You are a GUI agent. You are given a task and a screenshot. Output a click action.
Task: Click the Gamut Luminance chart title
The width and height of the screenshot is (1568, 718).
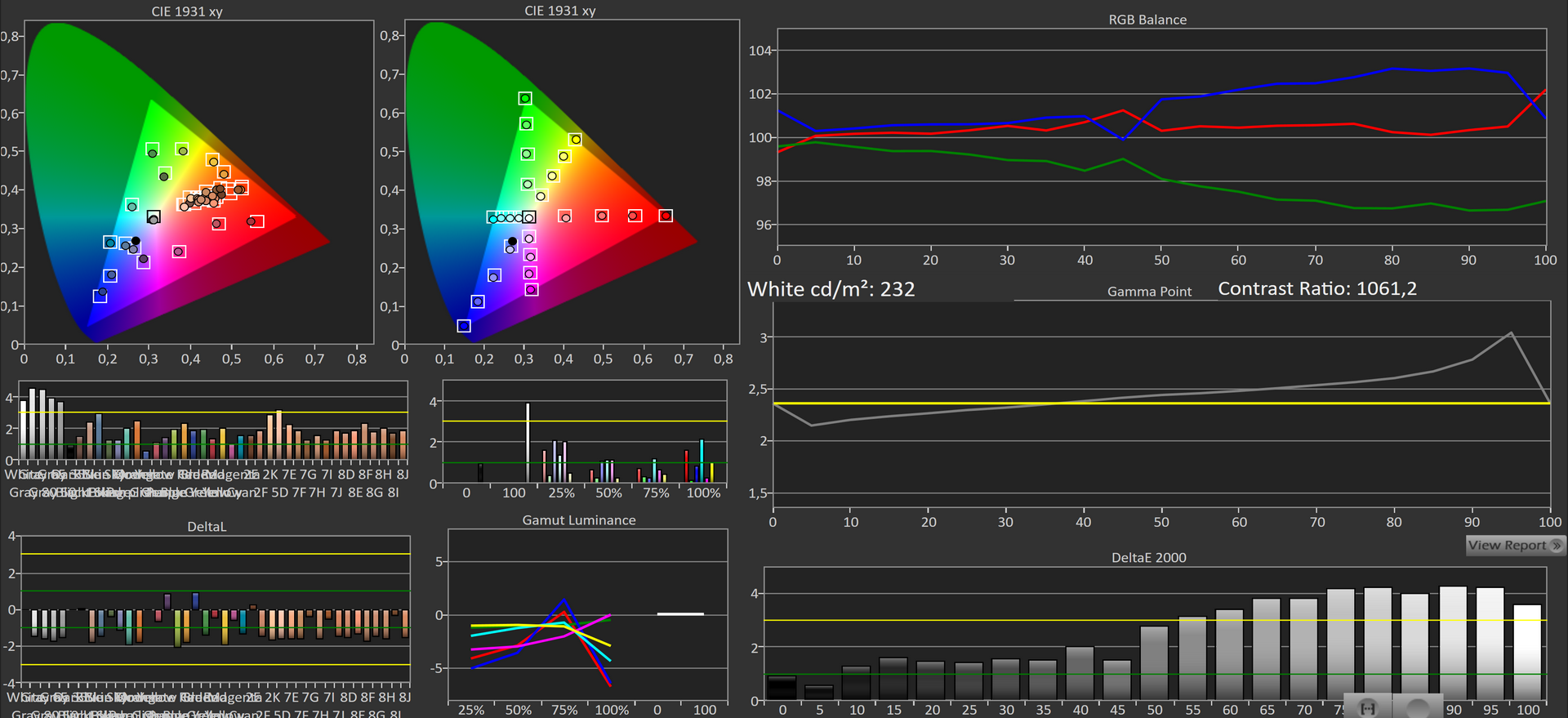coord(578,520)
